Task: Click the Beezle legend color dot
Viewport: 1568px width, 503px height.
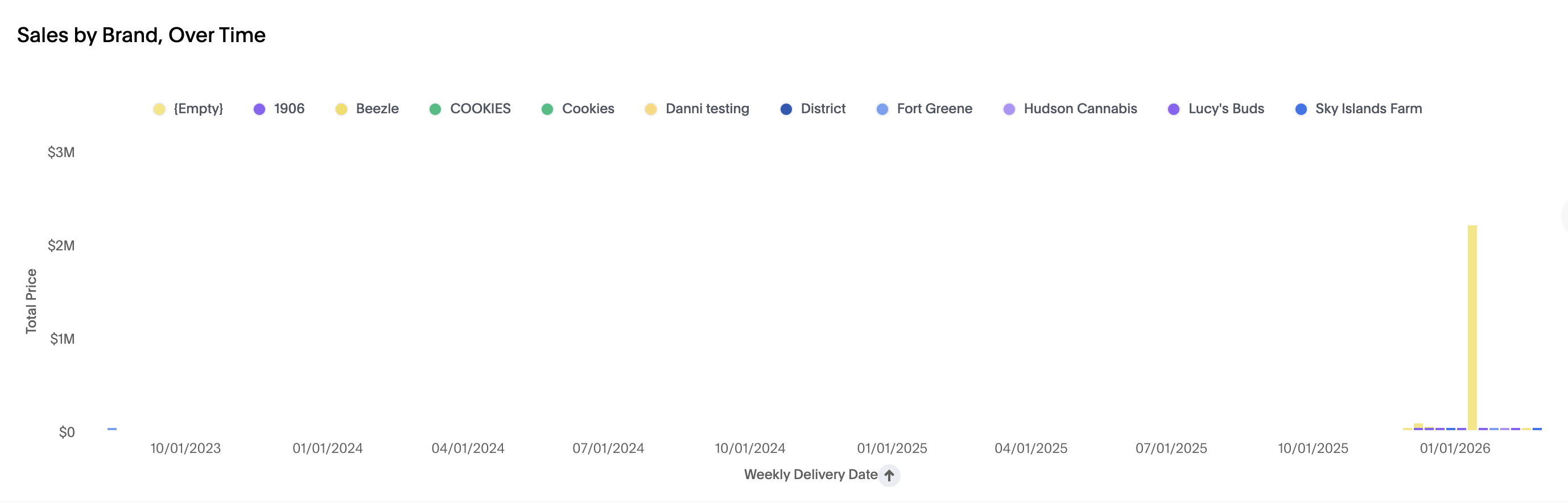Action: [341, 109]
